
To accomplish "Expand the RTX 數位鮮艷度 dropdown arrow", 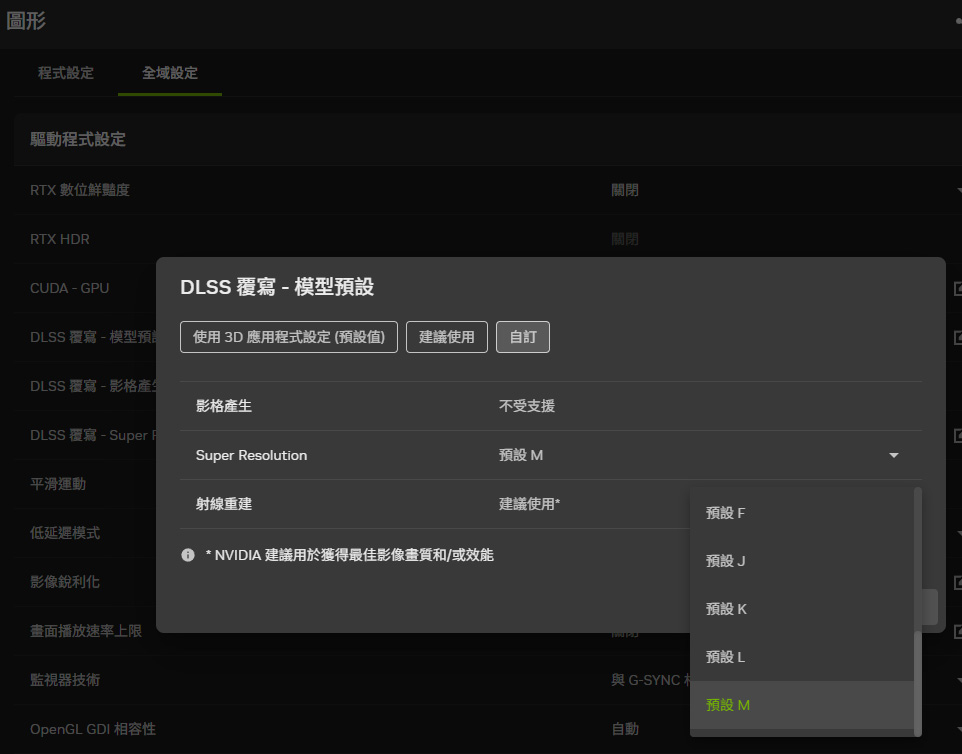I will click(957, 190).
